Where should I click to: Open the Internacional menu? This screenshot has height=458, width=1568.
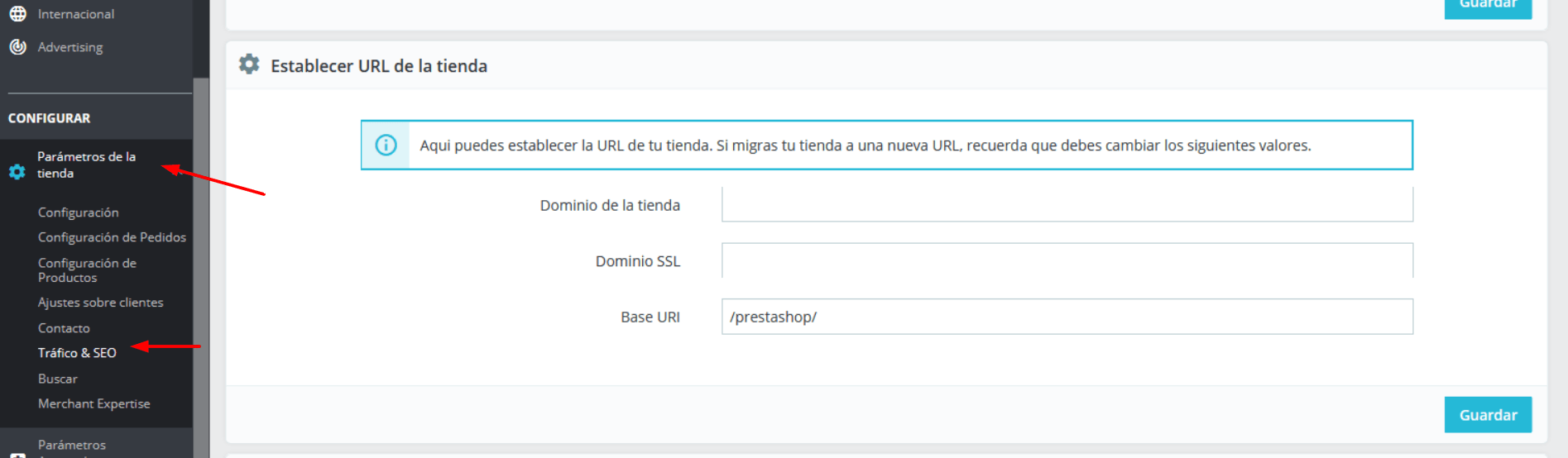[x=76, y=14]
